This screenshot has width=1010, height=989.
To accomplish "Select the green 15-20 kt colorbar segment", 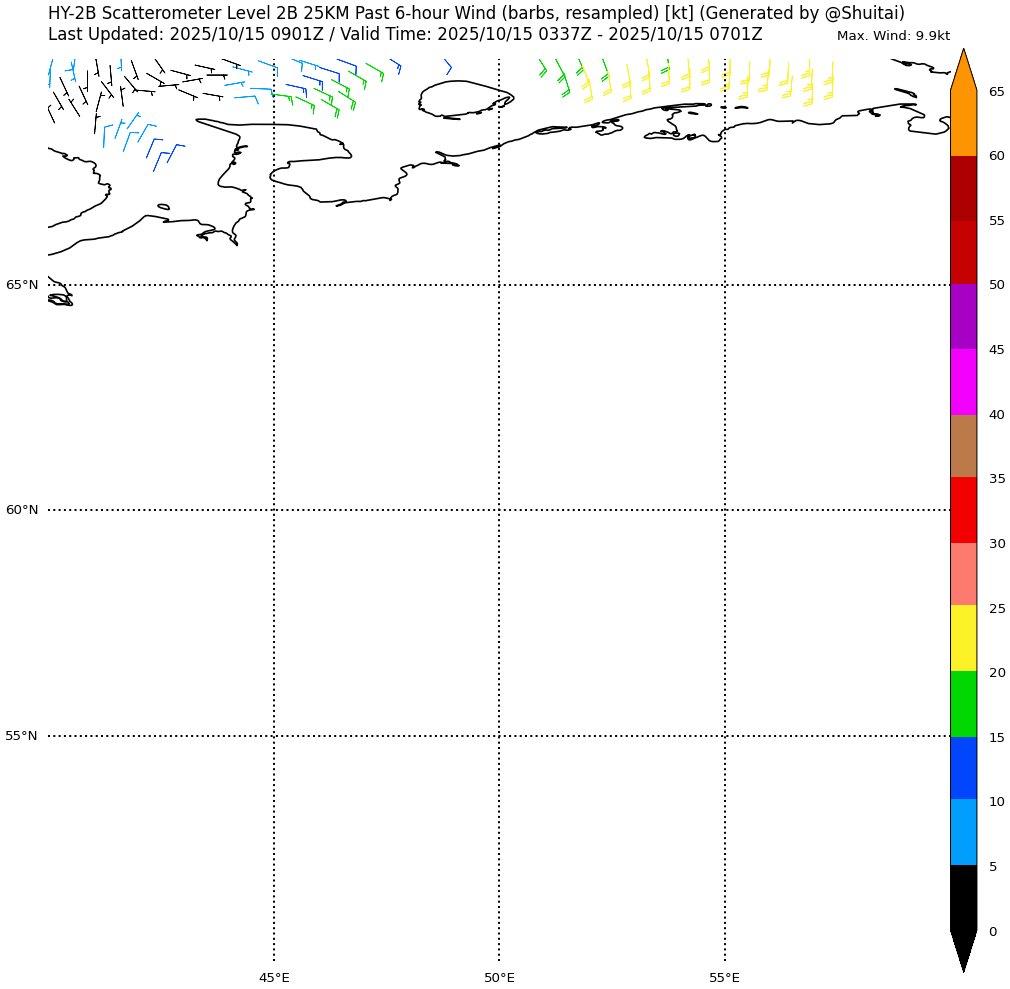I will pos(963,703).
